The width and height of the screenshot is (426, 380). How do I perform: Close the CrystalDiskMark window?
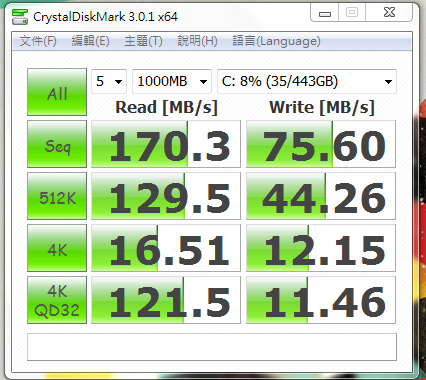pyautogui.click(x=389, y=13)
